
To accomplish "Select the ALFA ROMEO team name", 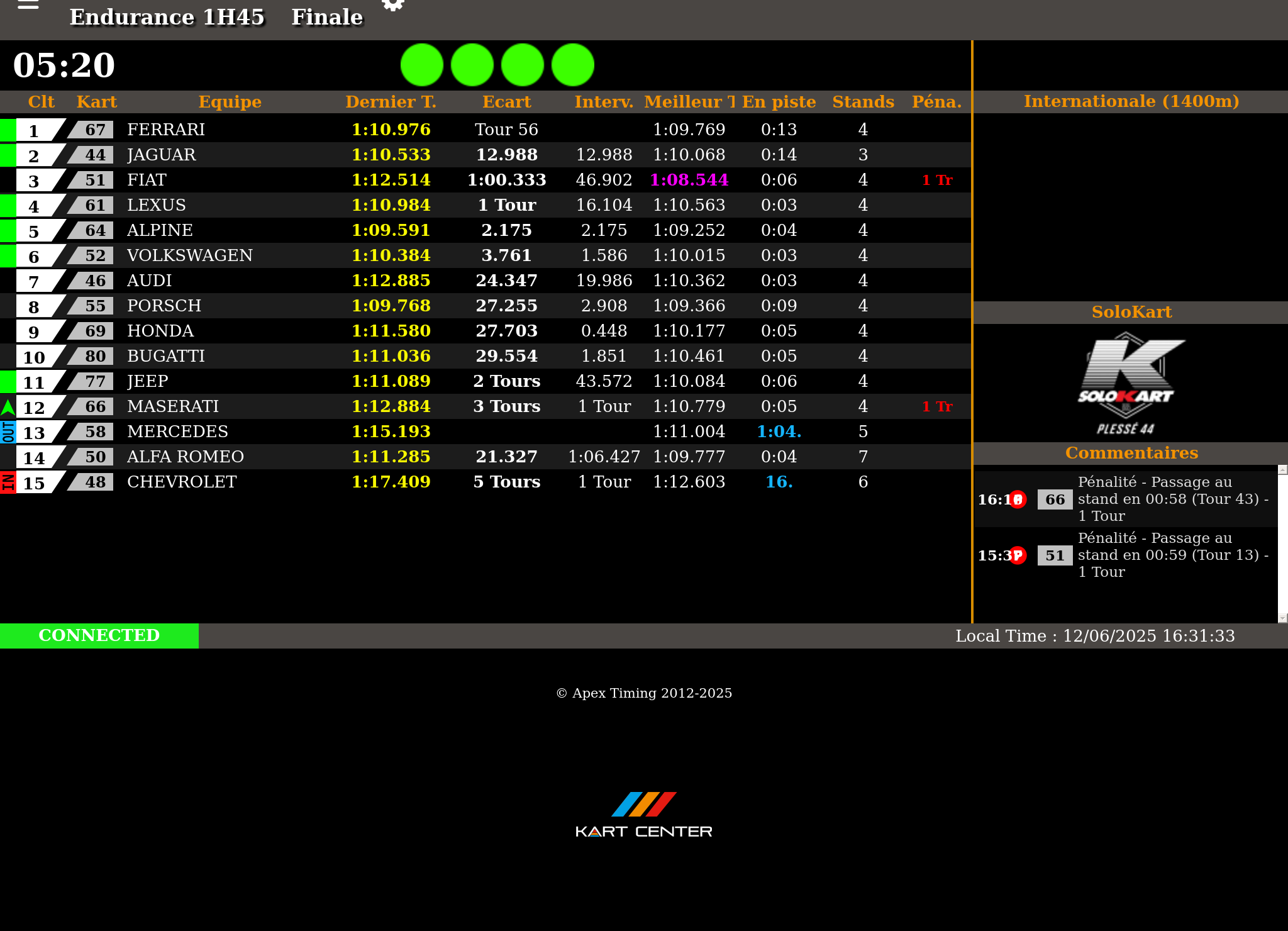I will pos(186,457).
